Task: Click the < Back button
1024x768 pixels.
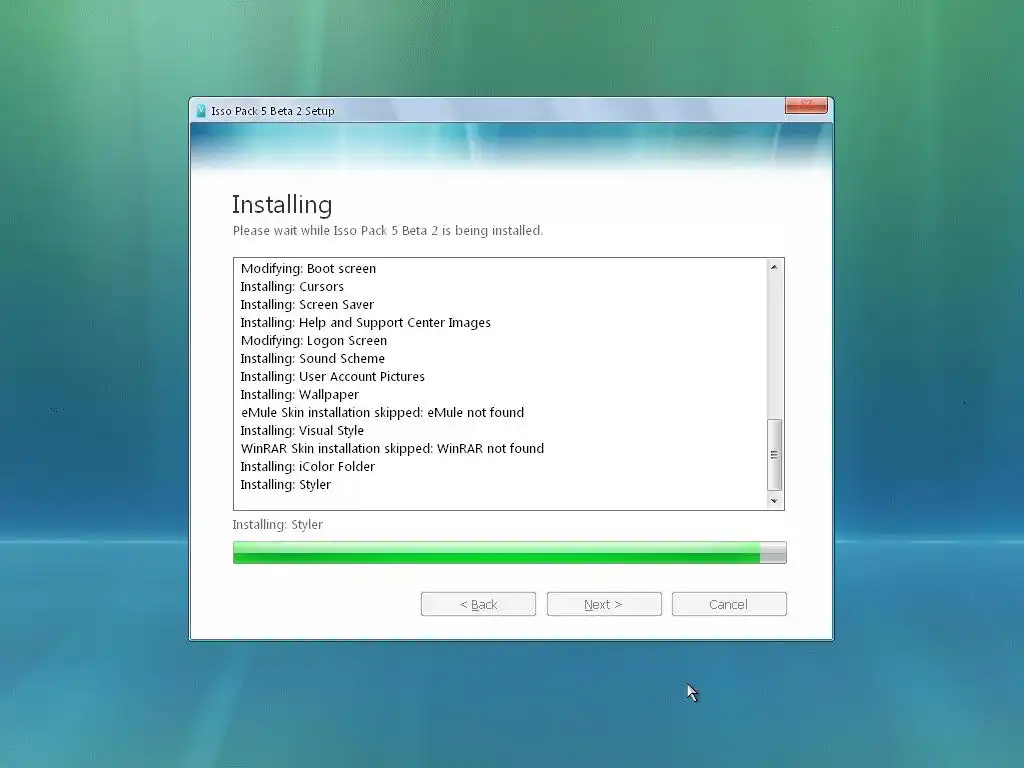Action: click(x=478, y=604)
